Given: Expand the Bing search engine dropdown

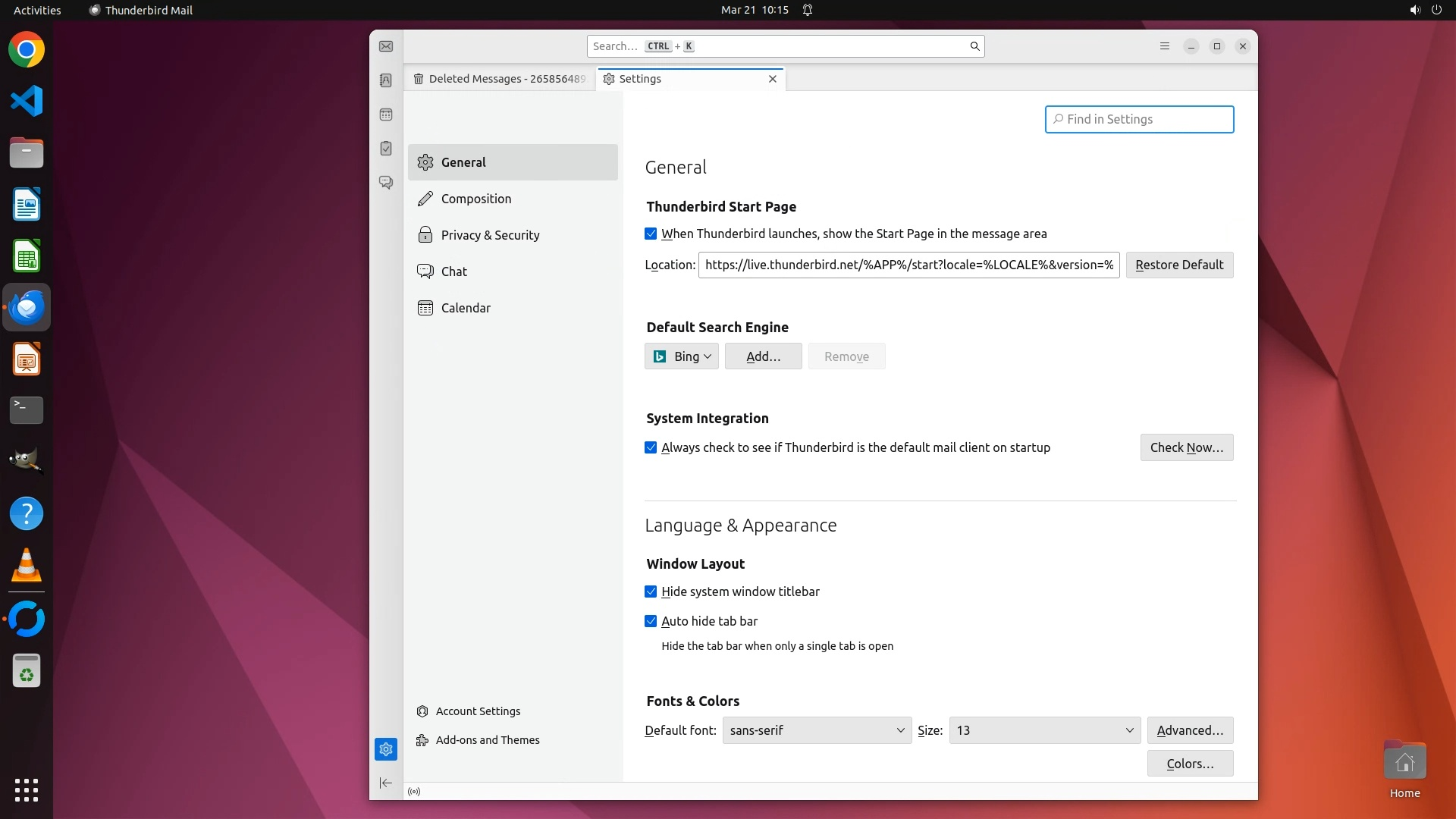Looking at the screenshot, I should 681,356.
